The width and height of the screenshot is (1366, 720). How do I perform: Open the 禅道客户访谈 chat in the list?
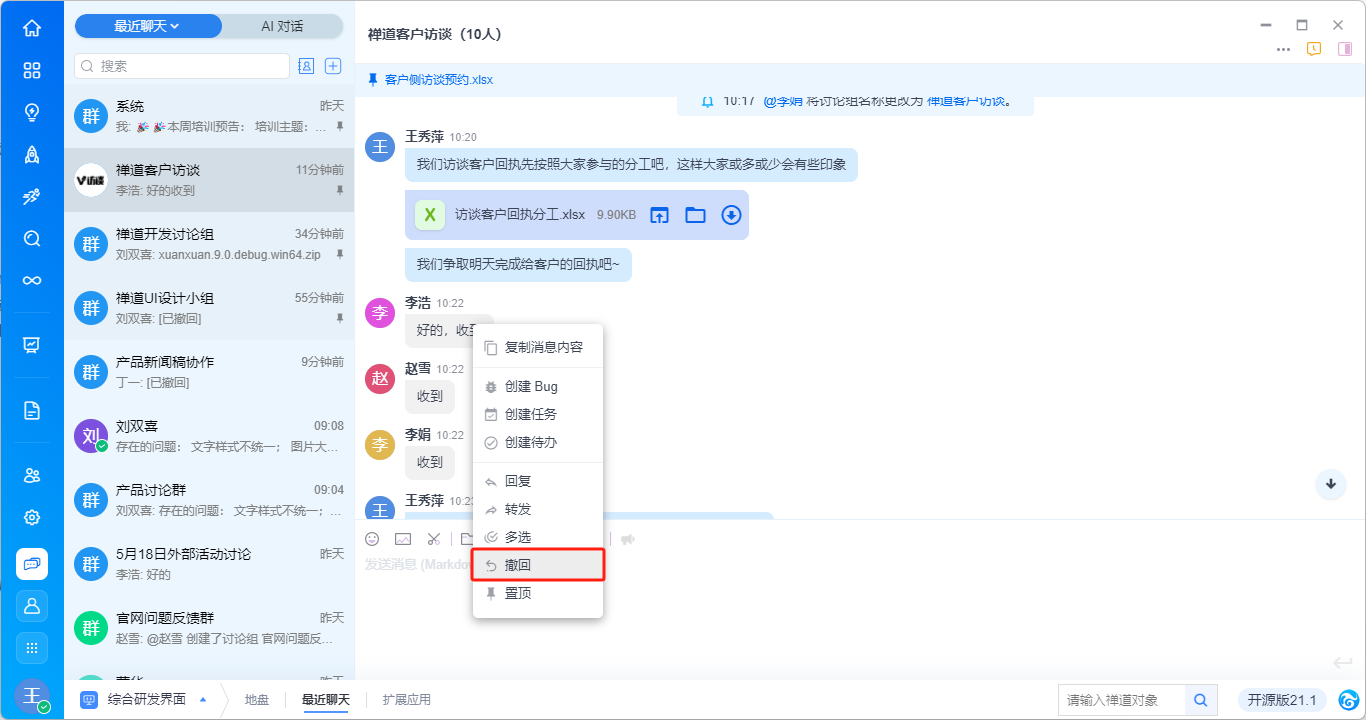coord(209,180)
